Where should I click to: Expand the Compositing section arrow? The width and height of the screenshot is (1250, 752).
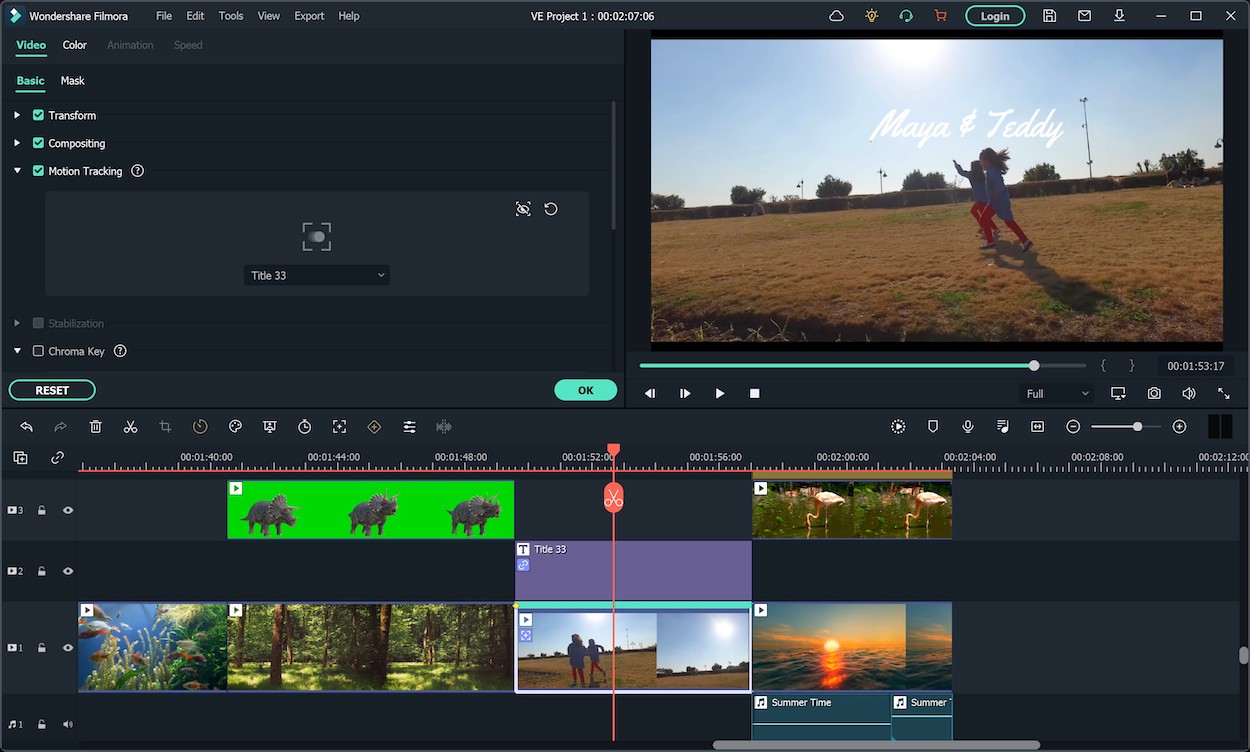[x=17, y=143]
